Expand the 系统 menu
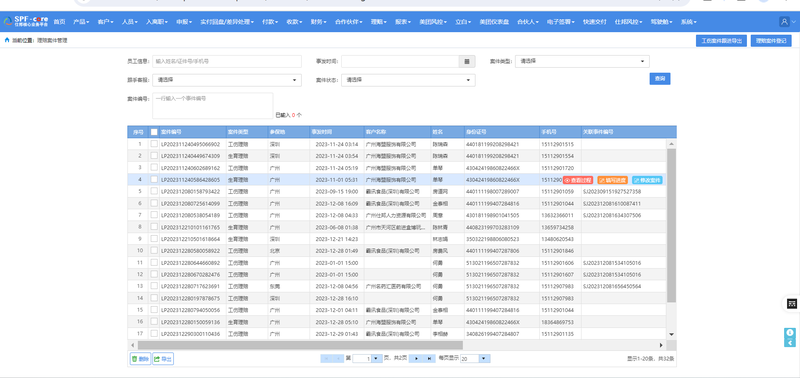800x378 pixels. click(688, 22)
